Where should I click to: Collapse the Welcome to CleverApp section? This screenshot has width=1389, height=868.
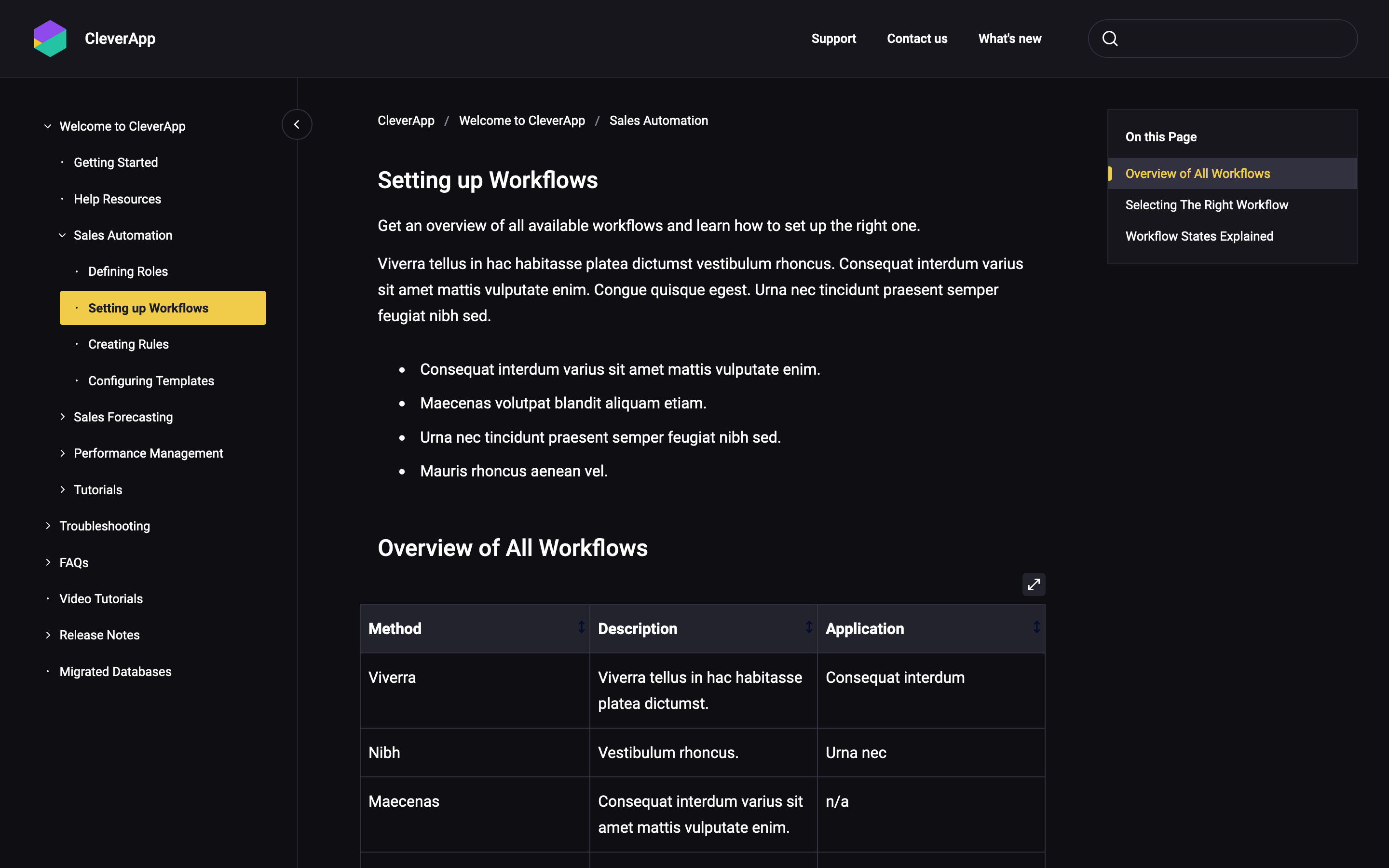[x=48, y=126]
